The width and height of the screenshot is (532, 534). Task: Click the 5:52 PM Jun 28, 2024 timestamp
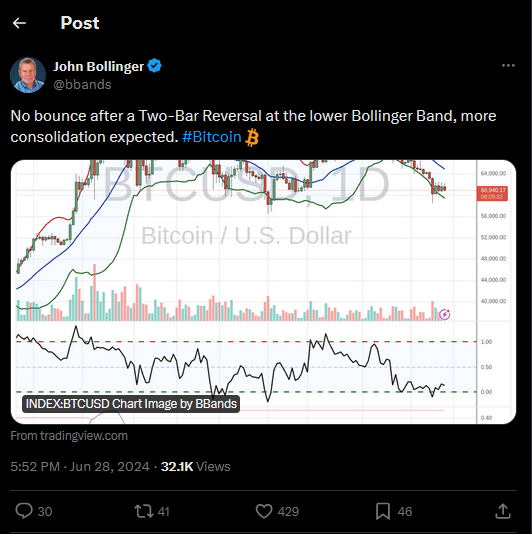80,467
